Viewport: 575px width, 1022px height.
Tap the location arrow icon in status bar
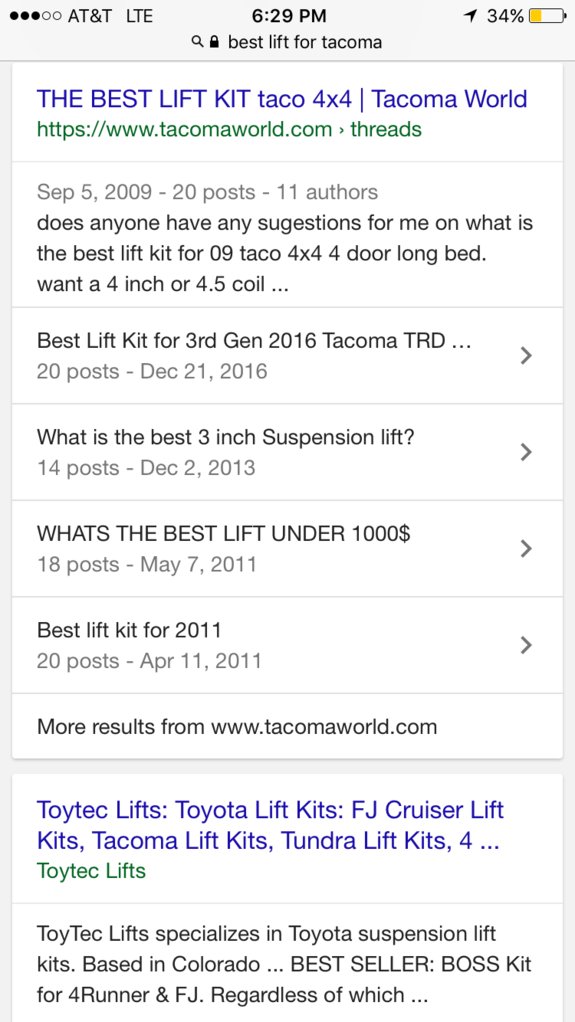coord(469,16)
